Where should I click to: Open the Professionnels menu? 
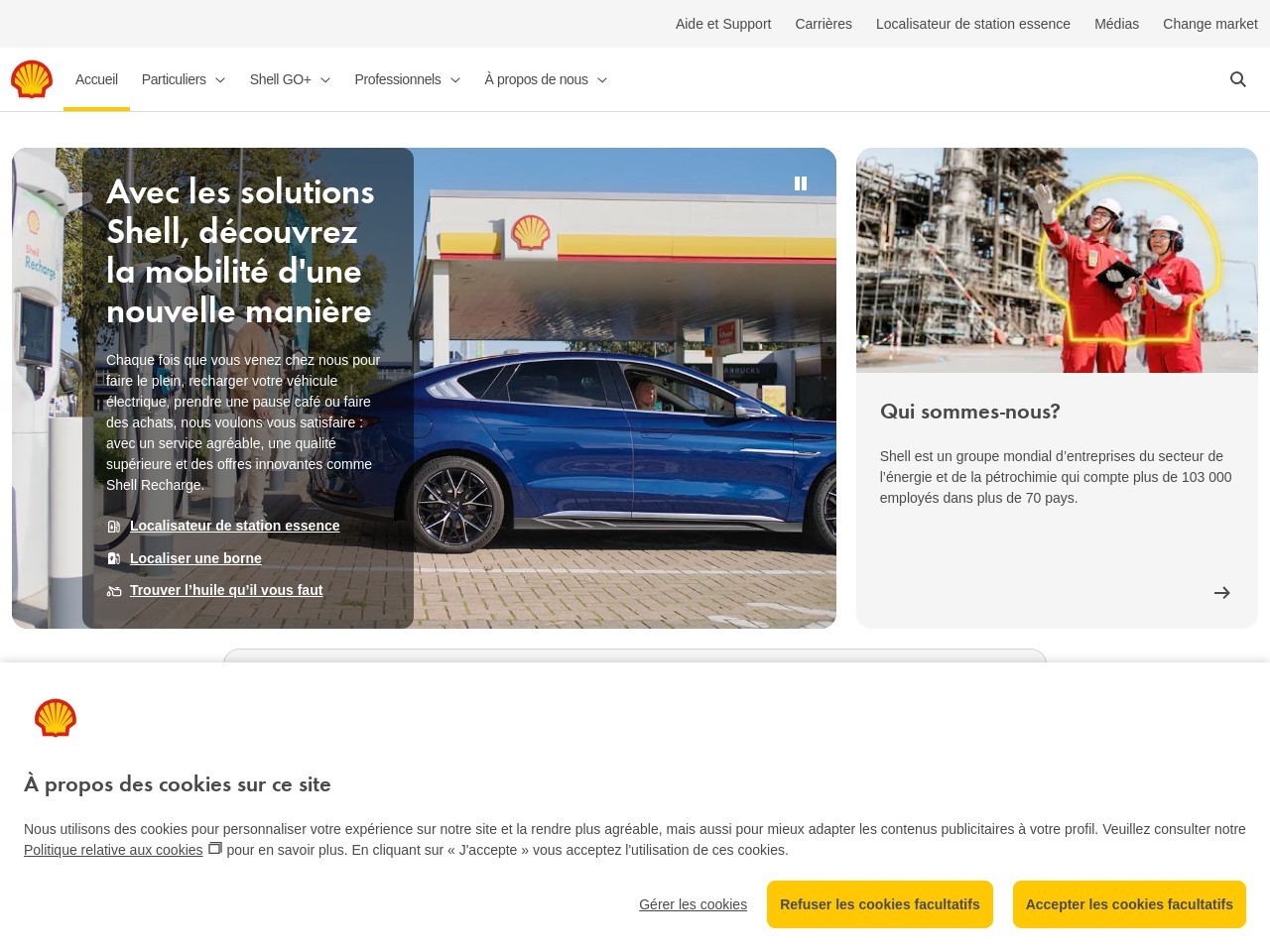(x=407, y=79)
